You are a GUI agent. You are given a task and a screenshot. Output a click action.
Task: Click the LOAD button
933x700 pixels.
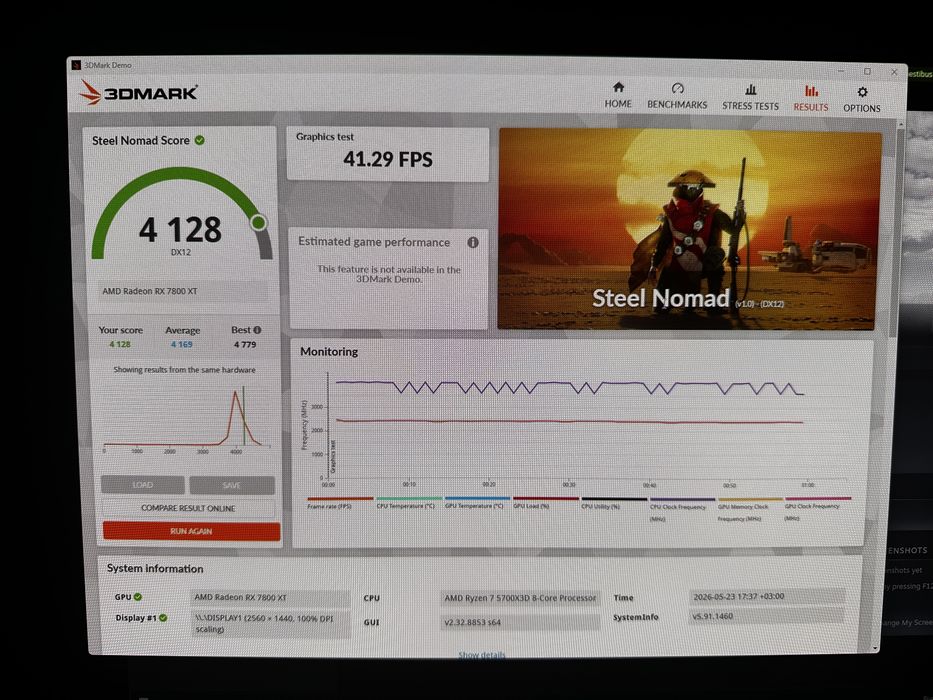pos(142,485)
